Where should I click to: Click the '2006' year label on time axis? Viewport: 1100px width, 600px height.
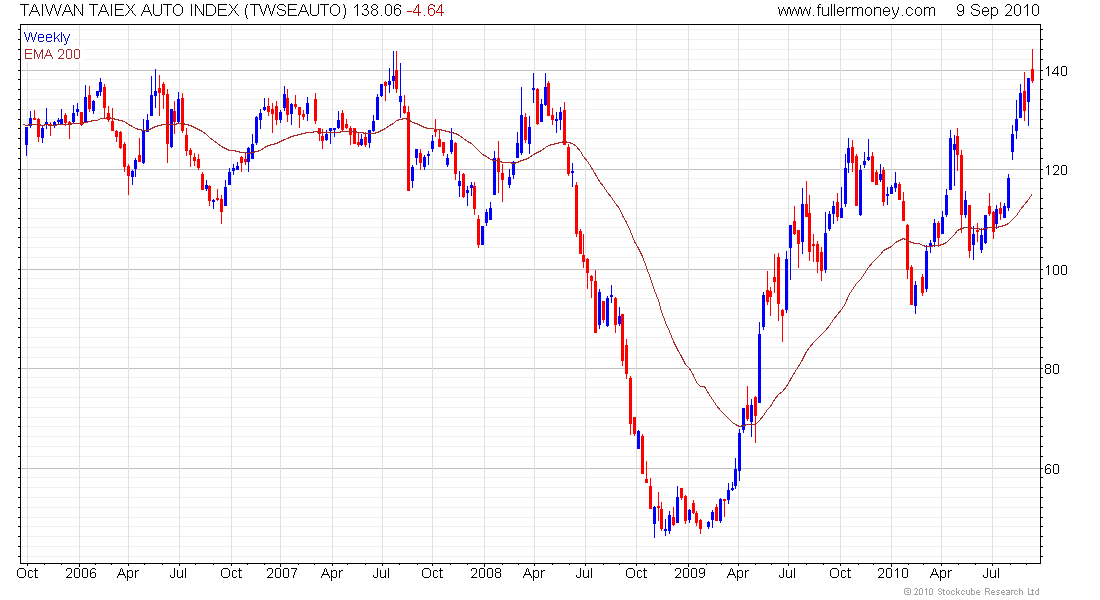click(x=81, y=573)
